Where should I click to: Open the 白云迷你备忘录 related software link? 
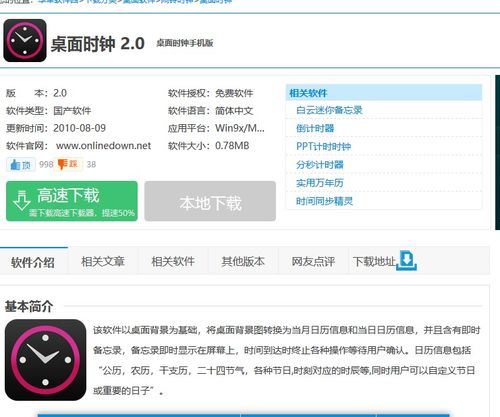[329, 110]
